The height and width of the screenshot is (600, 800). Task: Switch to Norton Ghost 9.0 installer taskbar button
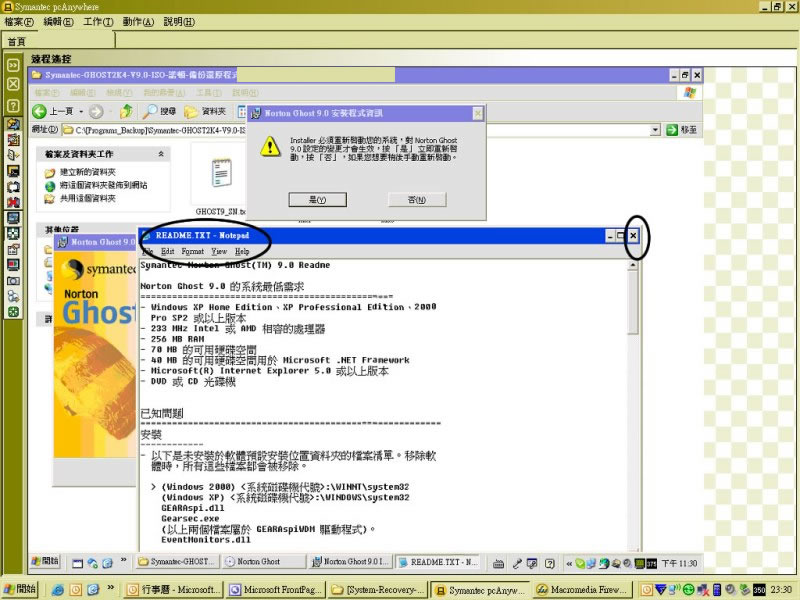coord(351,562)
